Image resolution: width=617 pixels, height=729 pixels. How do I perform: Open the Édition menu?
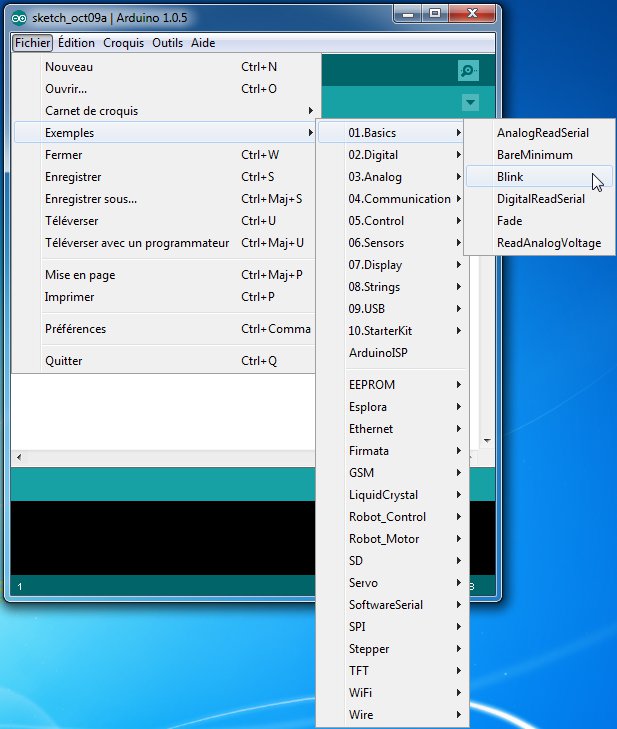tap(76, 43)
